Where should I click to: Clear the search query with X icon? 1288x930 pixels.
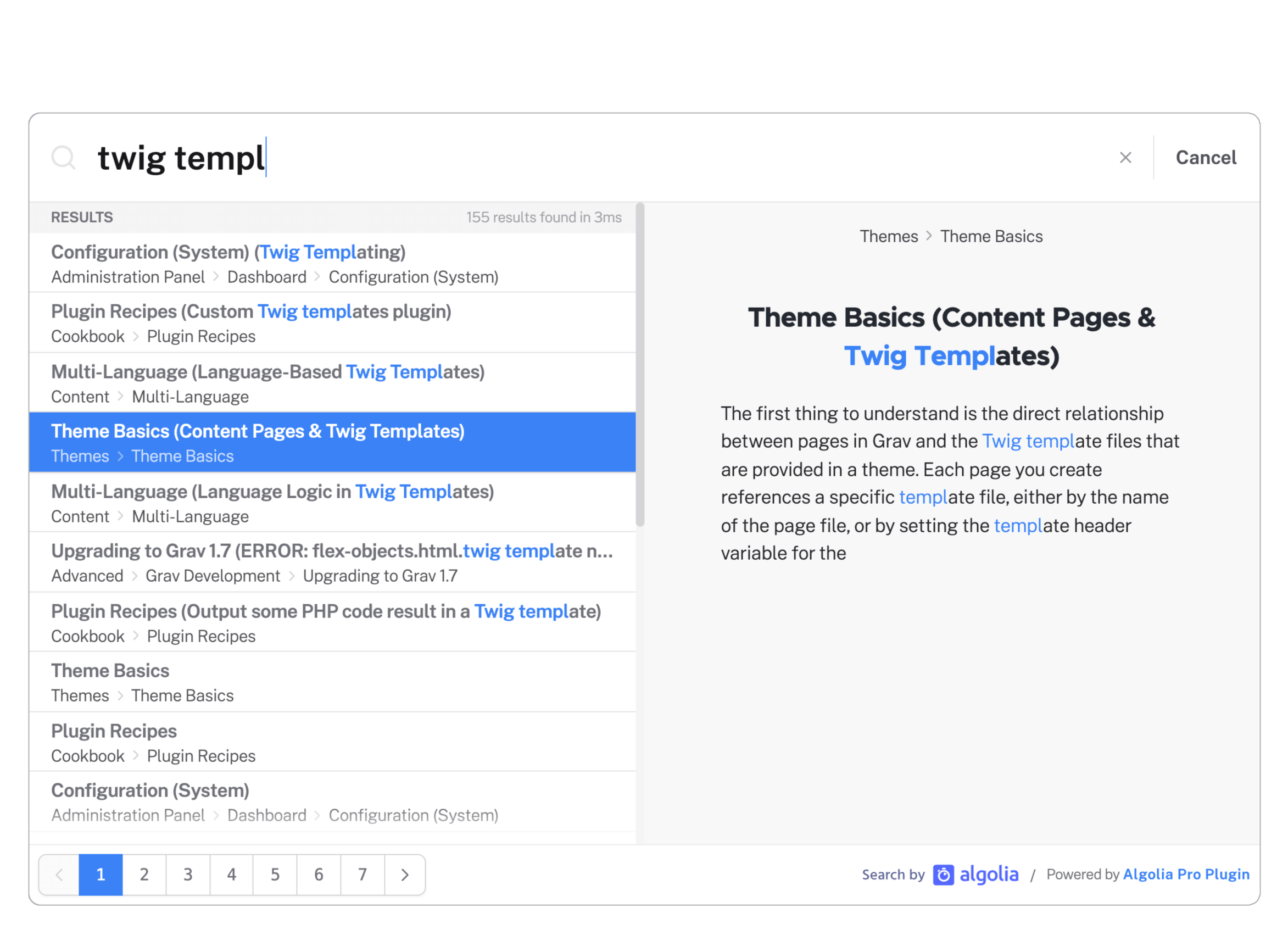coord(1125,157)
